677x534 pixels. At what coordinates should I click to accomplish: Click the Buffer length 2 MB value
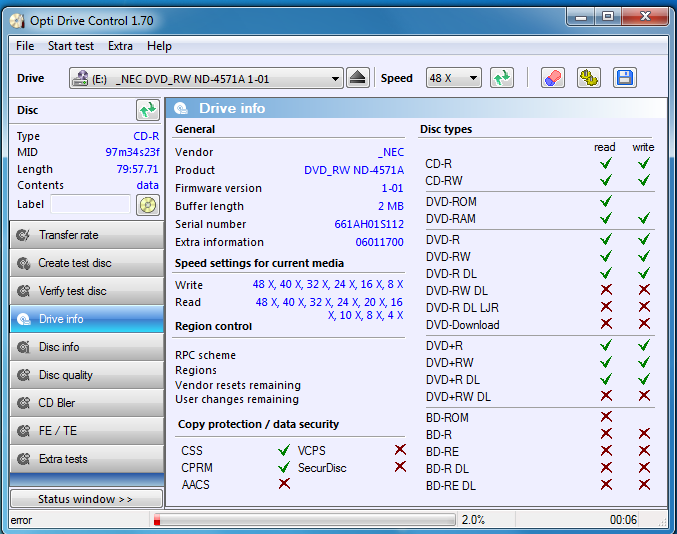pos(391,207)
